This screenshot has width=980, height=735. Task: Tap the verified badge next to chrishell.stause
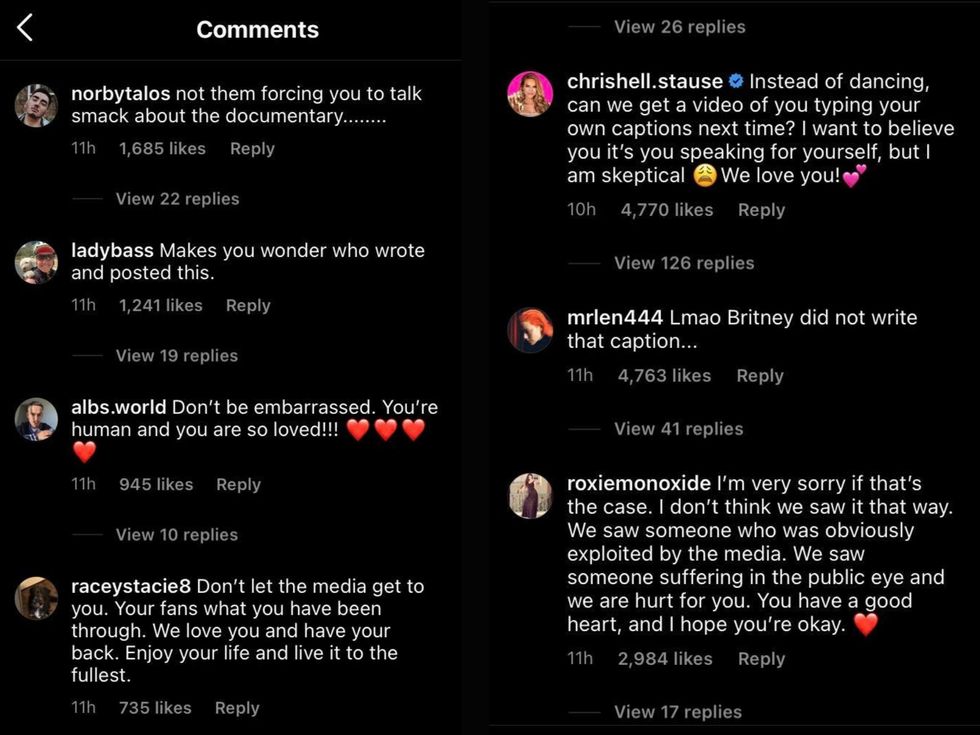[735, 81]
